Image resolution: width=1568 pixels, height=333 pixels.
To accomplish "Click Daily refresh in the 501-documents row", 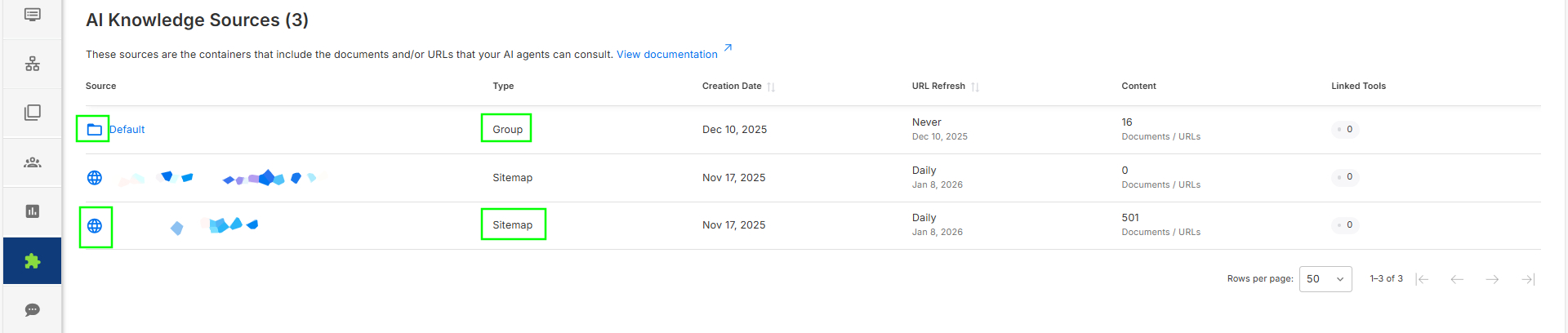I will coord(924,218).
